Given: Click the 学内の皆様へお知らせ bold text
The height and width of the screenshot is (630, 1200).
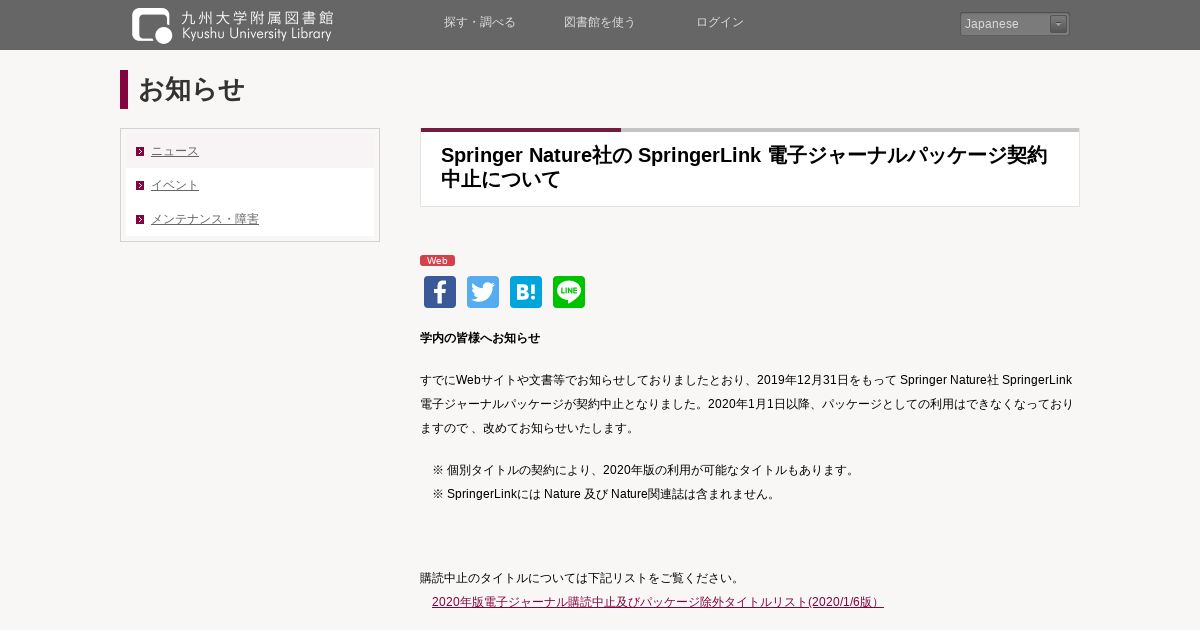Looking at the screenshot, I should click(x=480, y=338).
